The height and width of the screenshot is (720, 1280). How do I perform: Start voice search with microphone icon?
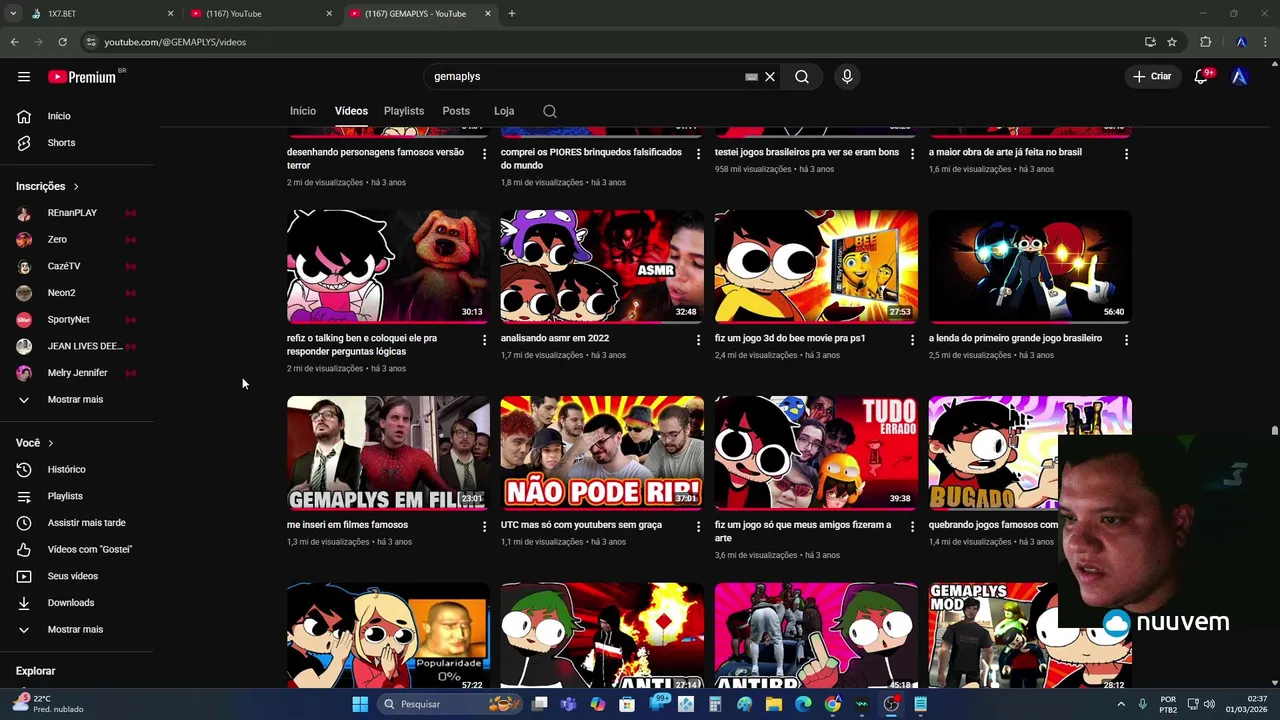[x=847, y=76]
